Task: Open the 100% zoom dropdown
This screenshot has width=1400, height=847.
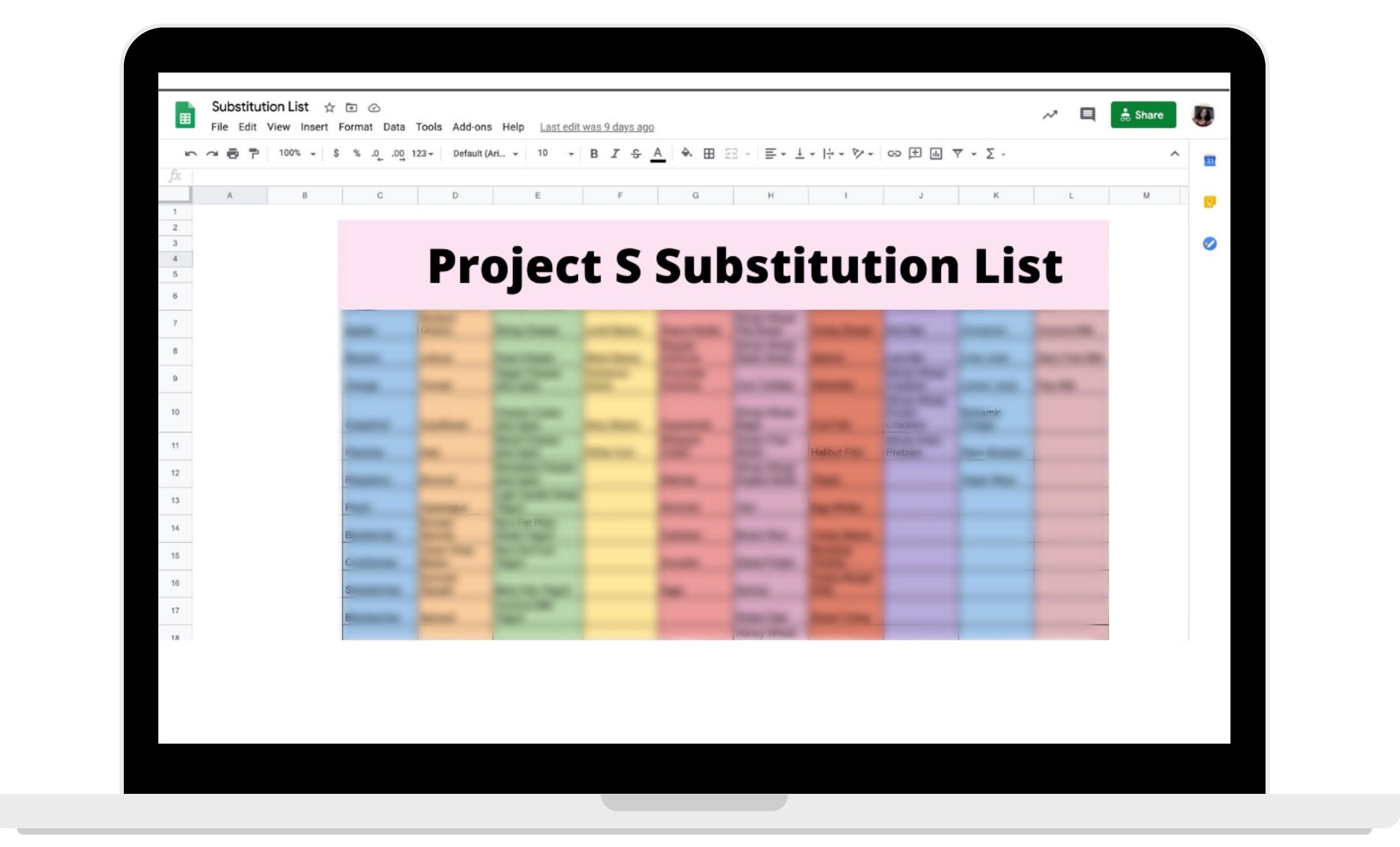Action: [297, 153]
